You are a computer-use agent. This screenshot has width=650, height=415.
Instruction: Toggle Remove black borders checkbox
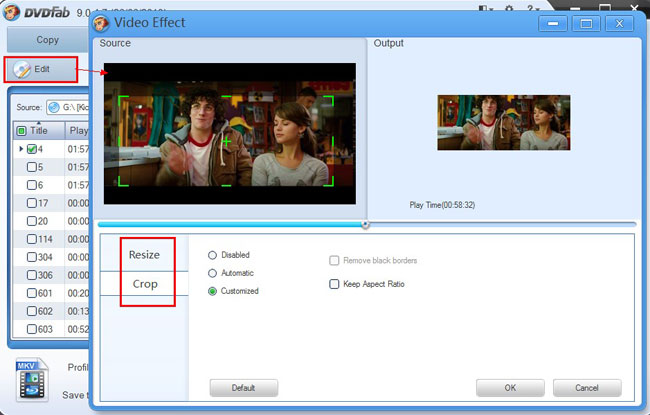(x=334, y=260)
